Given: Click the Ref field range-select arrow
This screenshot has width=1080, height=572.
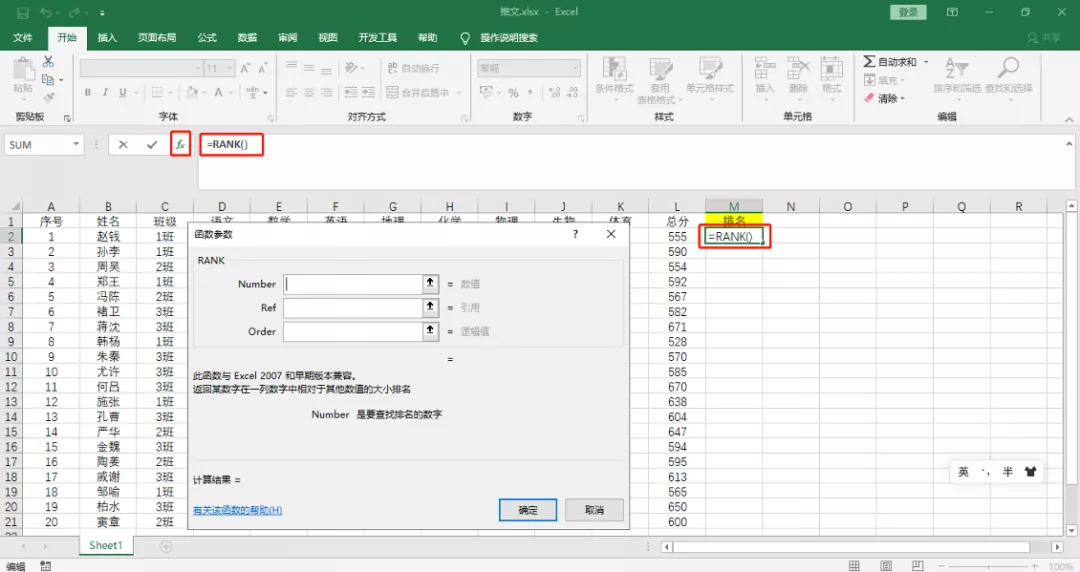Looking at the screenshot, I should (x=430, y=308).
